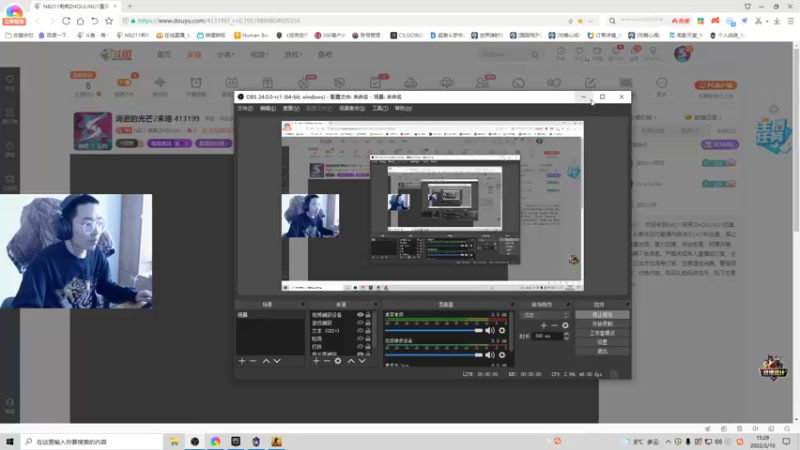The image size is (800, 450).
Task: Open OBS Studio icon in taskbar
Action: 194,441
